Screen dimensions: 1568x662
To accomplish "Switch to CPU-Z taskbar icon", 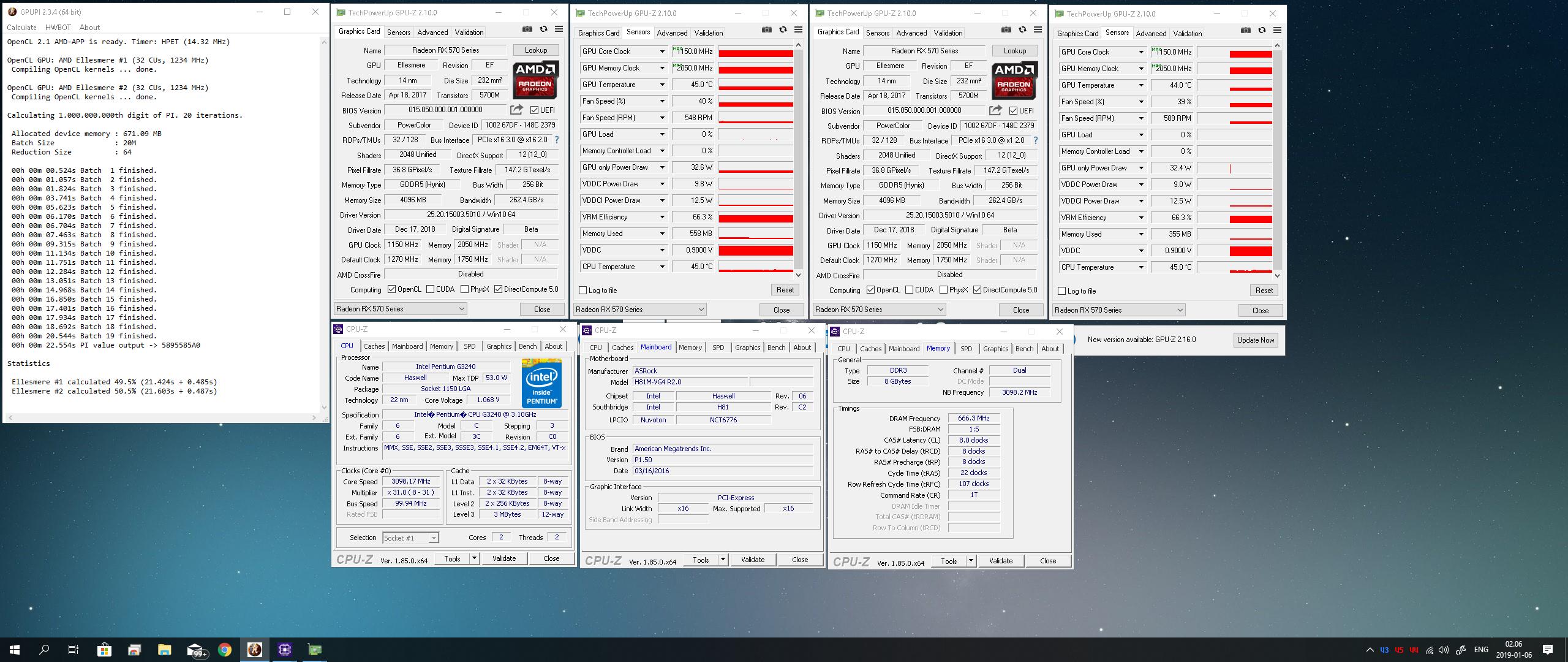I will coord(285,650).
